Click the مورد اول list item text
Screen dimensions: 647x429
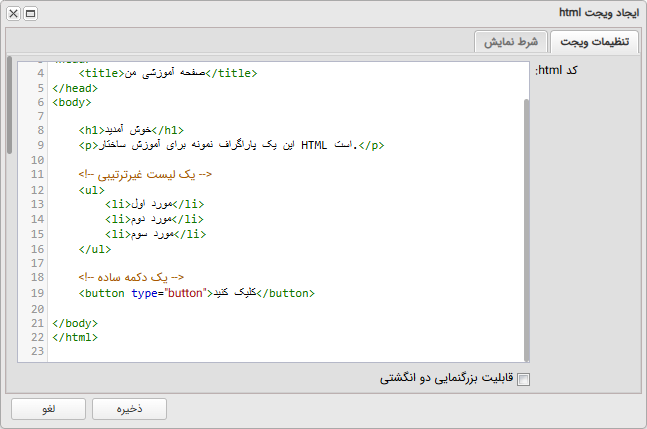pyautogui.click(x=151, y=204)
